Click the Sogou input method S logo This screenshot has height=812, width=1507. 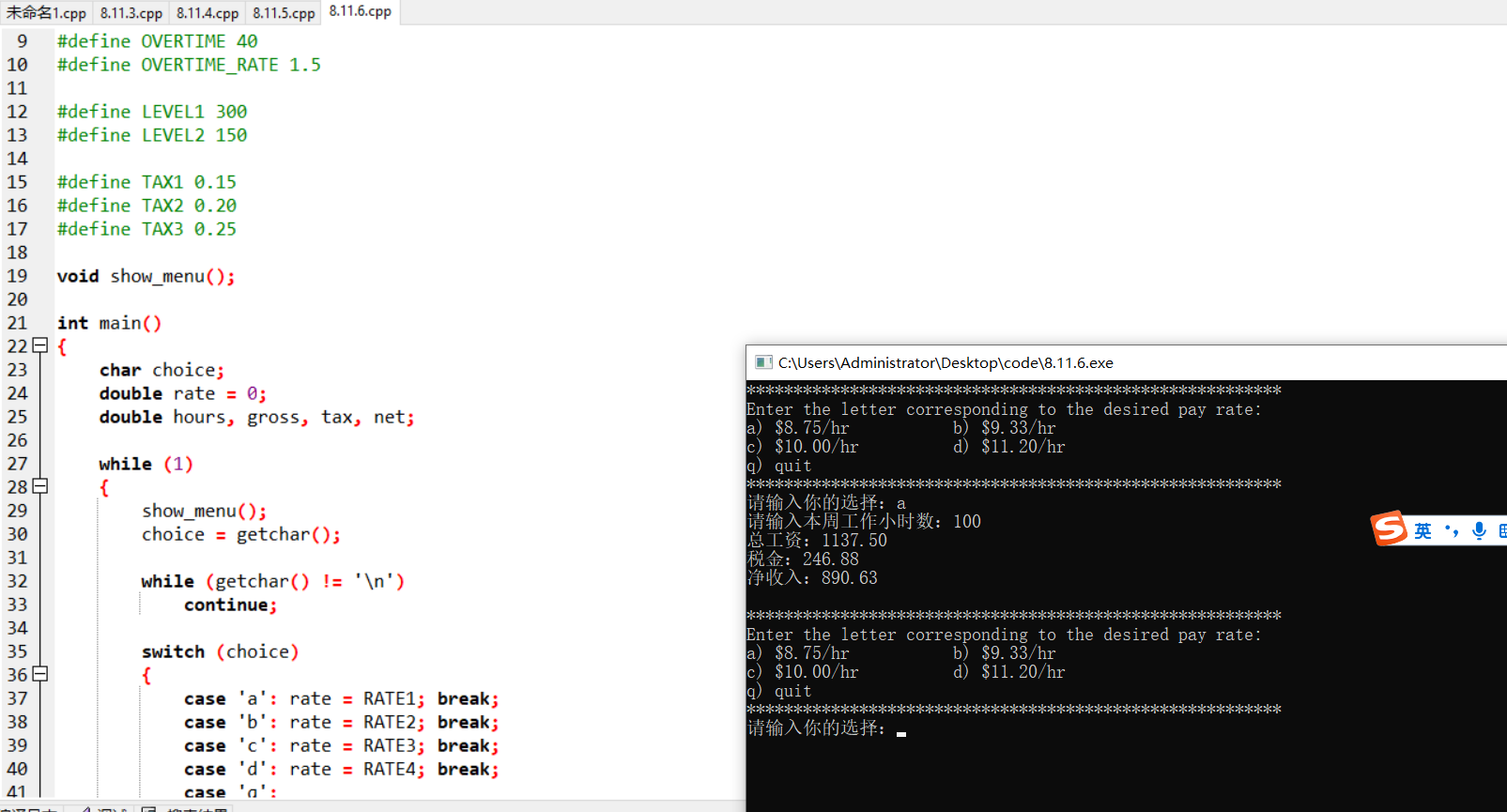(1389, 529)
